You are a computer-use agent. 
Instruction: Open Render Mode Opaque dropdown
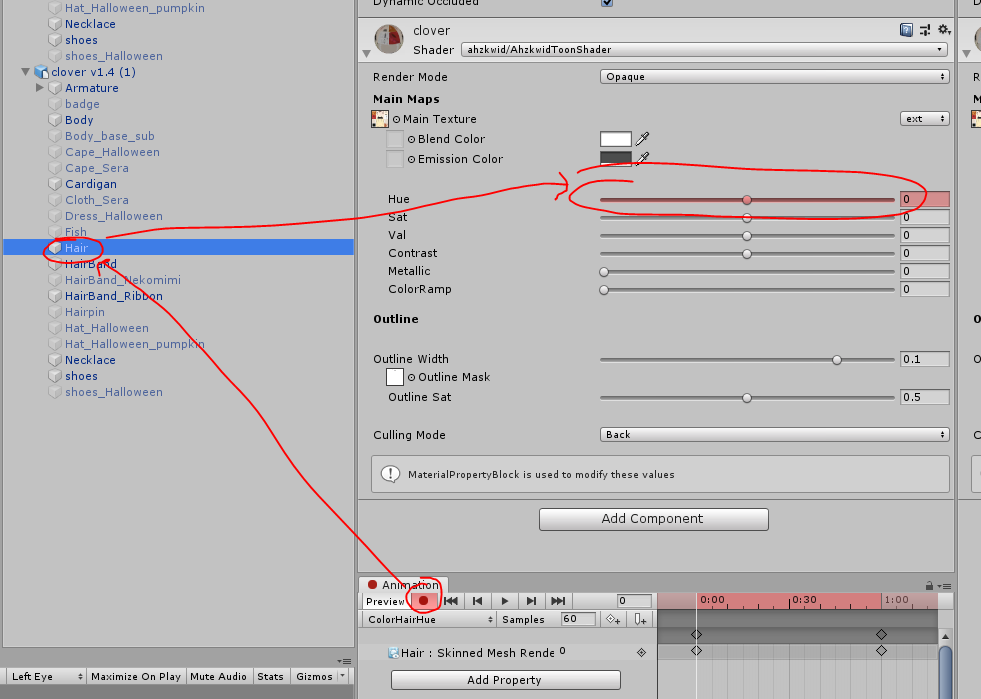(774, 76)
